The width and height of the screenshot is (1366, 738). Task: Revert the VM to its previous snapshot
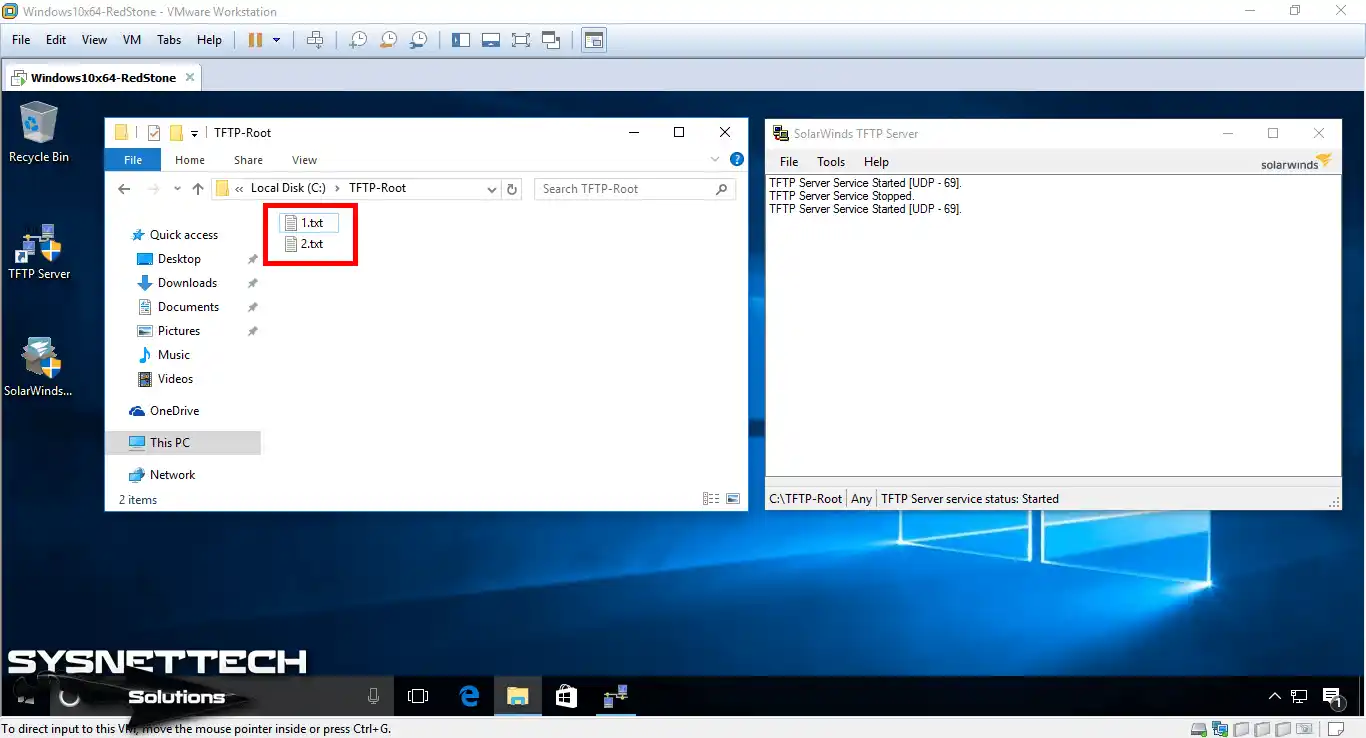point(388,40)
